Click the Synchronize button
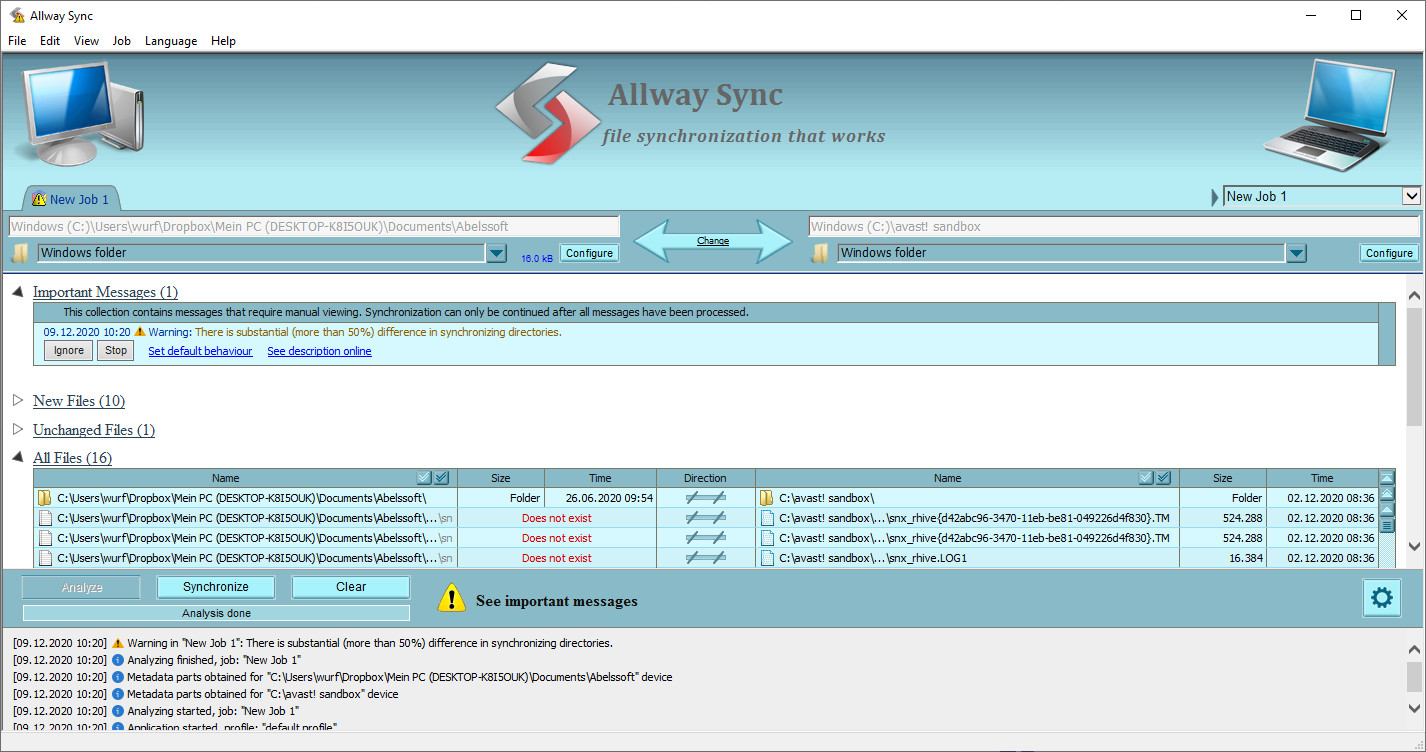Viewport: 1426px width, 752px height. pyautogui.click(x=215, y=586)
